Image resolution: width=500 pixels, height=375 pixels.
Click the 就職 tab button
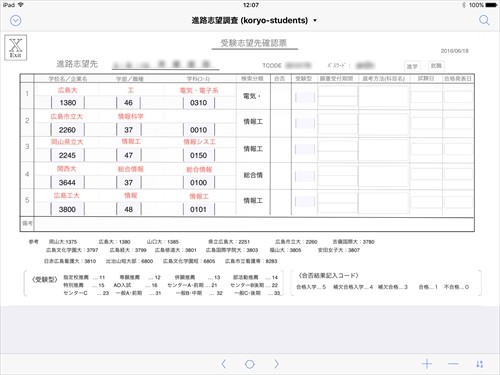coord(436,66)
